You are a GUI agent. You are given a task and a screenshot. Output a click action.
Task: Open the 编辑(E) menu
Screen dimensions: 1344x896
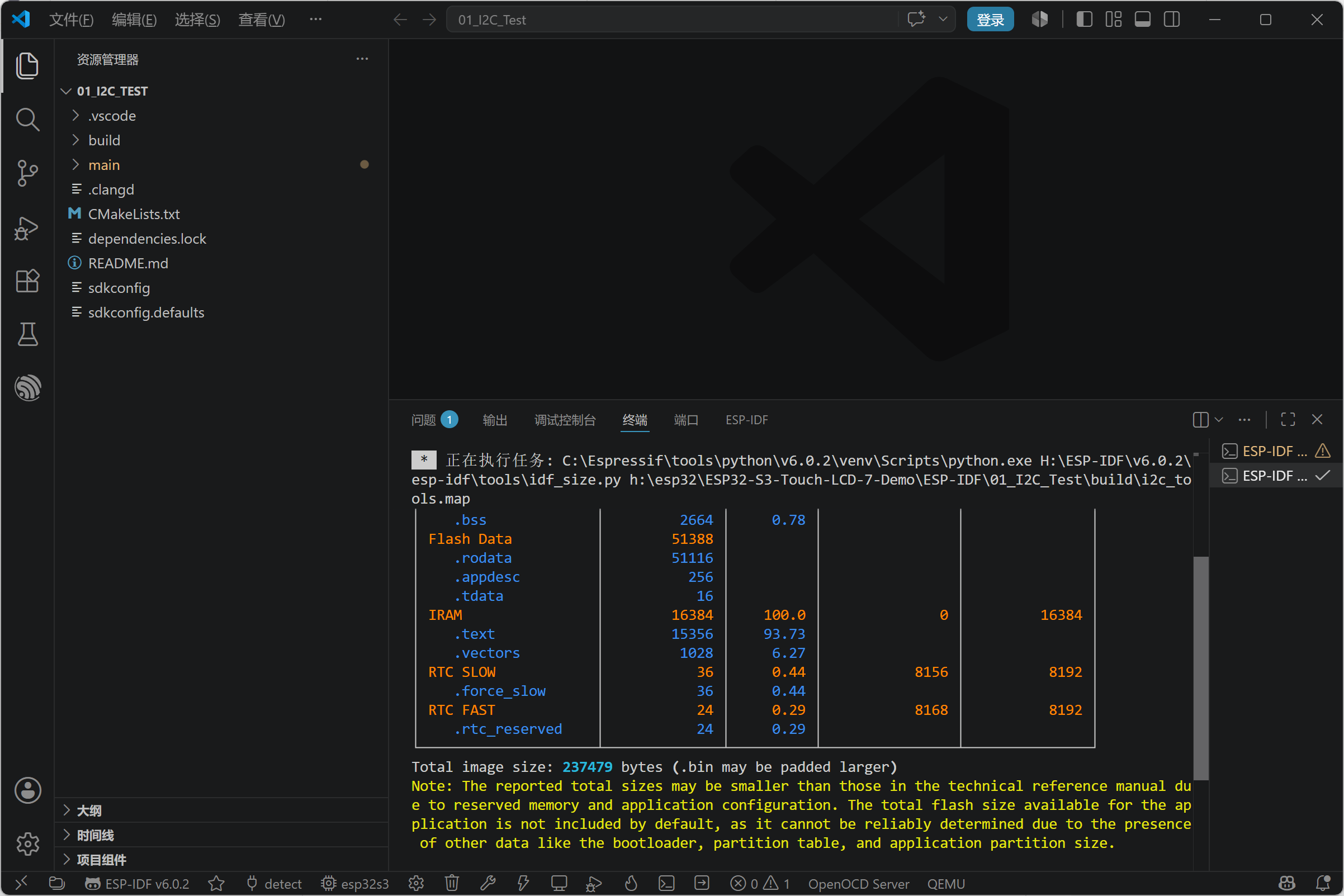coord(134,20)
